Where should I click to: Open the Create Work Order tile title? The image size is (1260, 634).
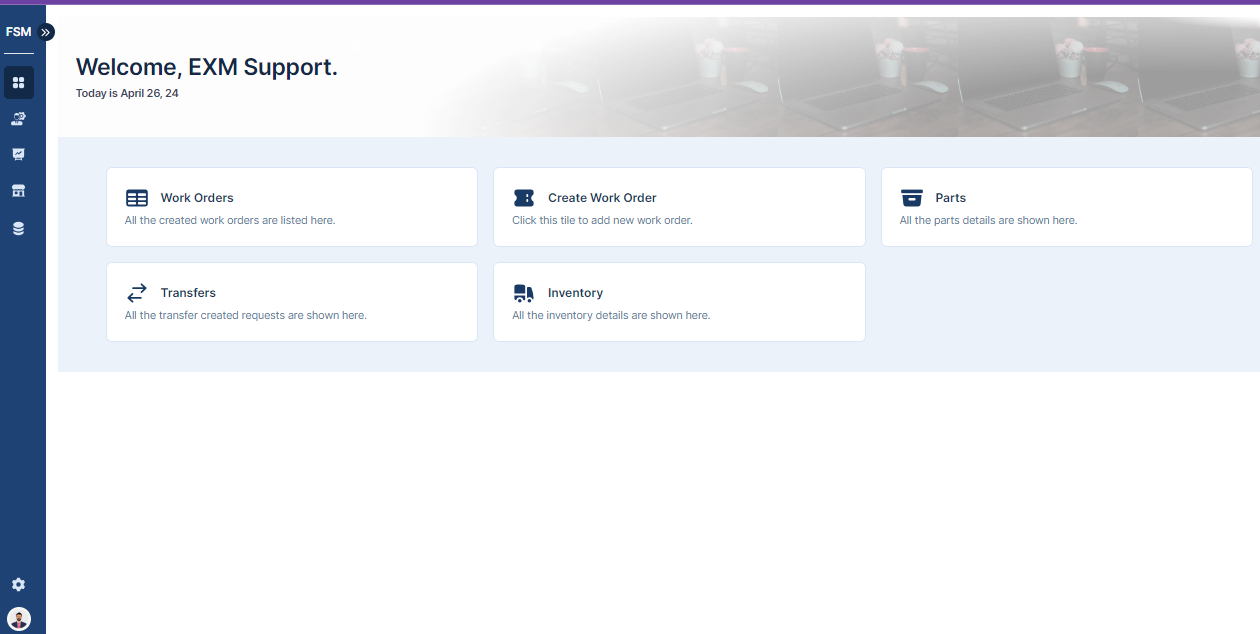pyautogui.click(x=602, y=198)
